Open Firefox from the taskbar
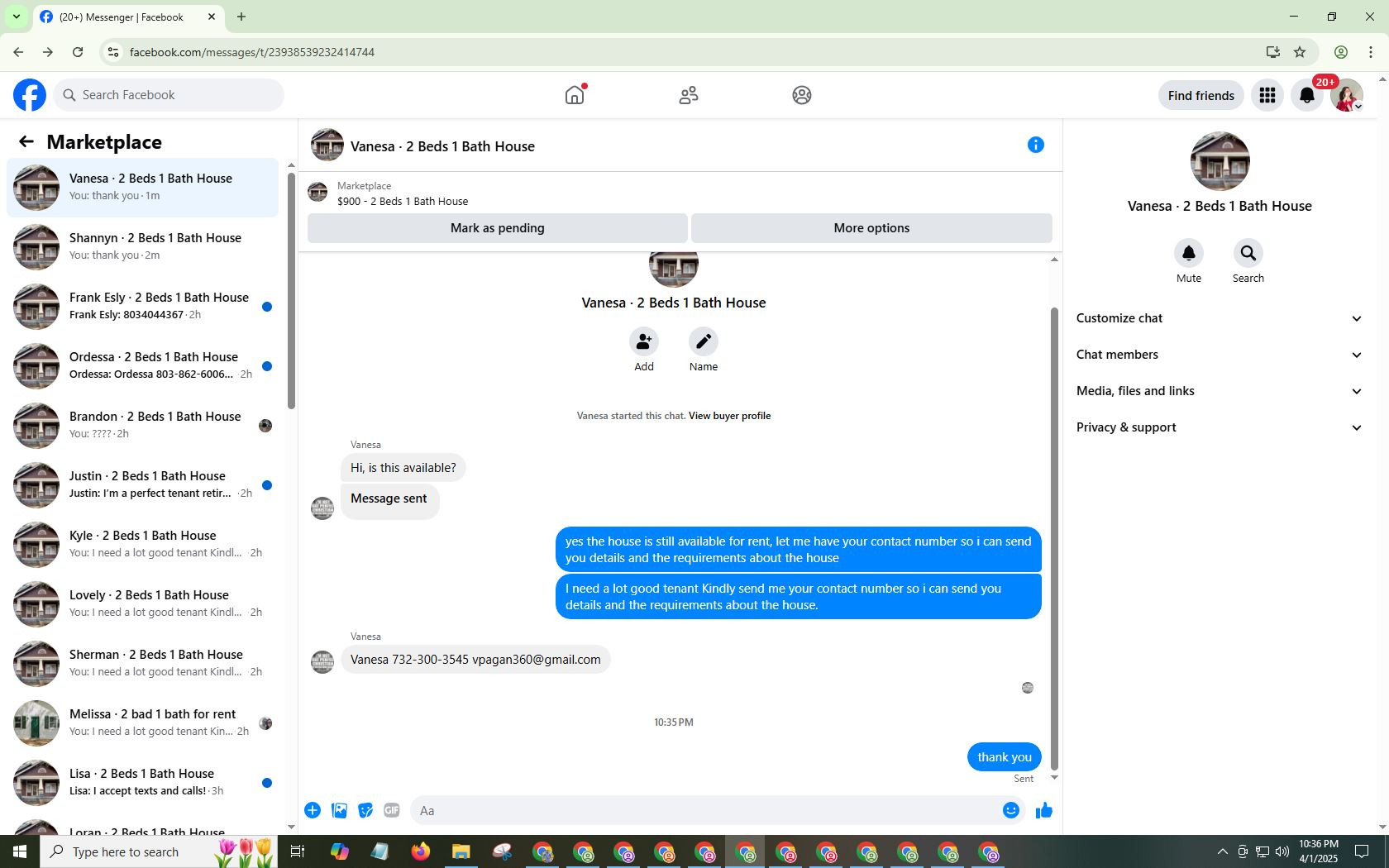Screen dimensions: 1389x868 tap(421, 851)
